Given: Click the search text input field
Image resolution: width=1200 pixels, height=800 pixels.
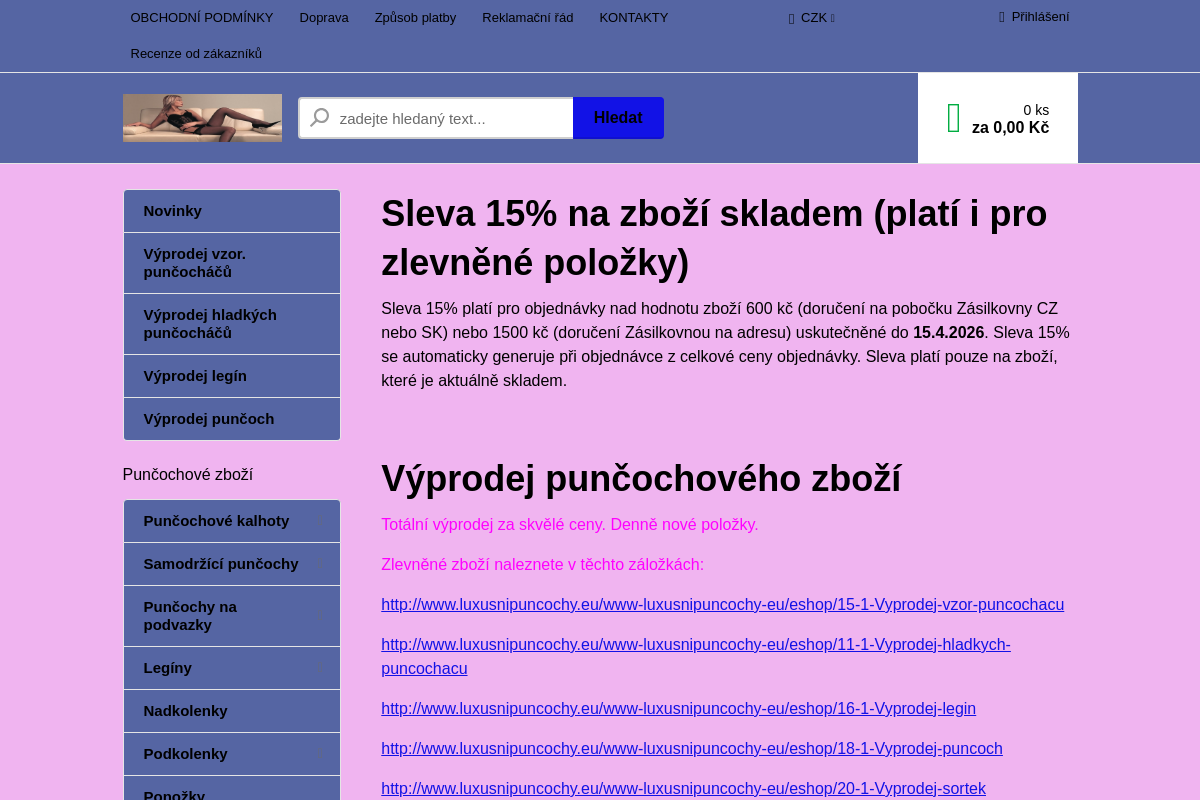Looking at the screenshot, I should (450, 118).
